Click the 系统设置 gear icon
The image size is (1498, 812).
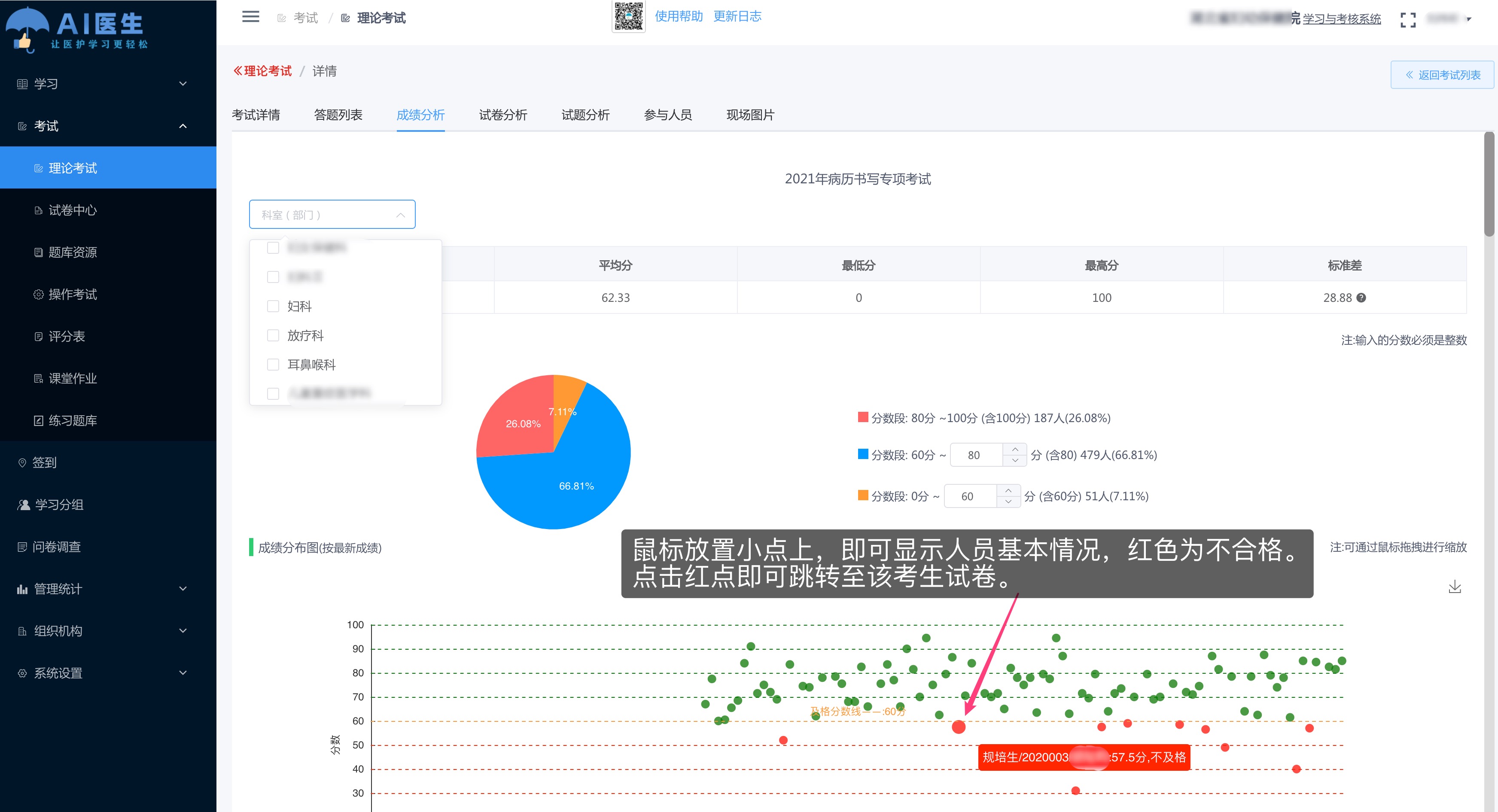tap(22, 673)
